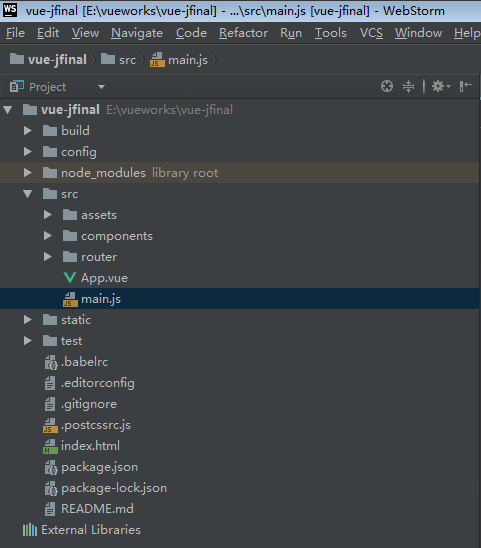Open the Edit menu
This screenshot has width=481, height=548.
48,33
